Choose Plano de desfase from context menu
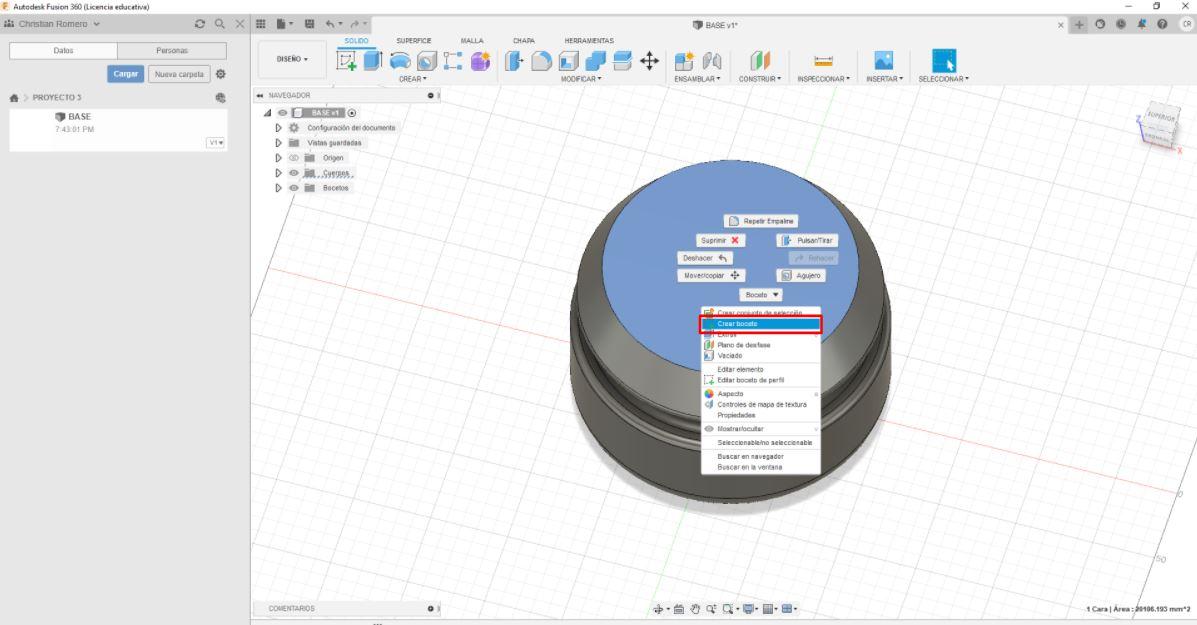1197x625 pixels. tap(760, 345)
